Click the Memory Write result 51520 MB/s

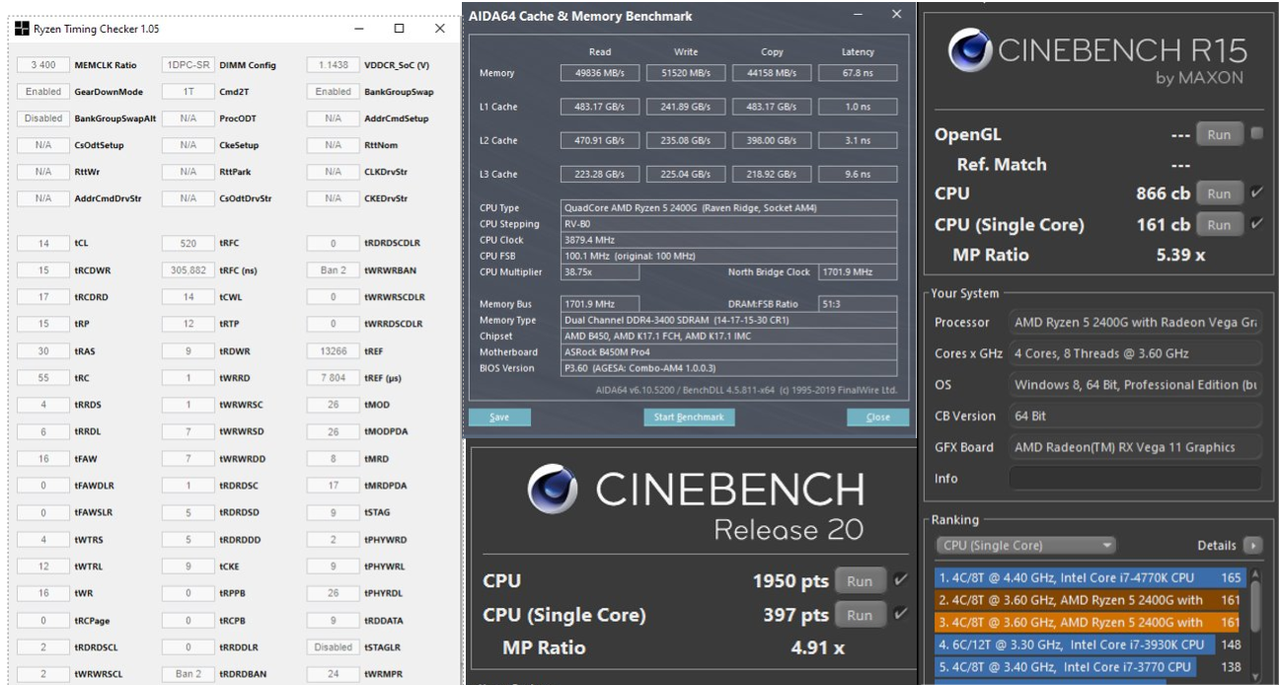tap(686, 73)
